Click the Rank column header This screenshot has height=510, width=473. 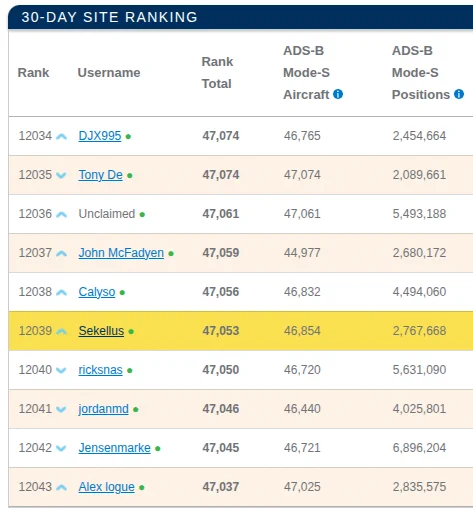click(33, 73)
